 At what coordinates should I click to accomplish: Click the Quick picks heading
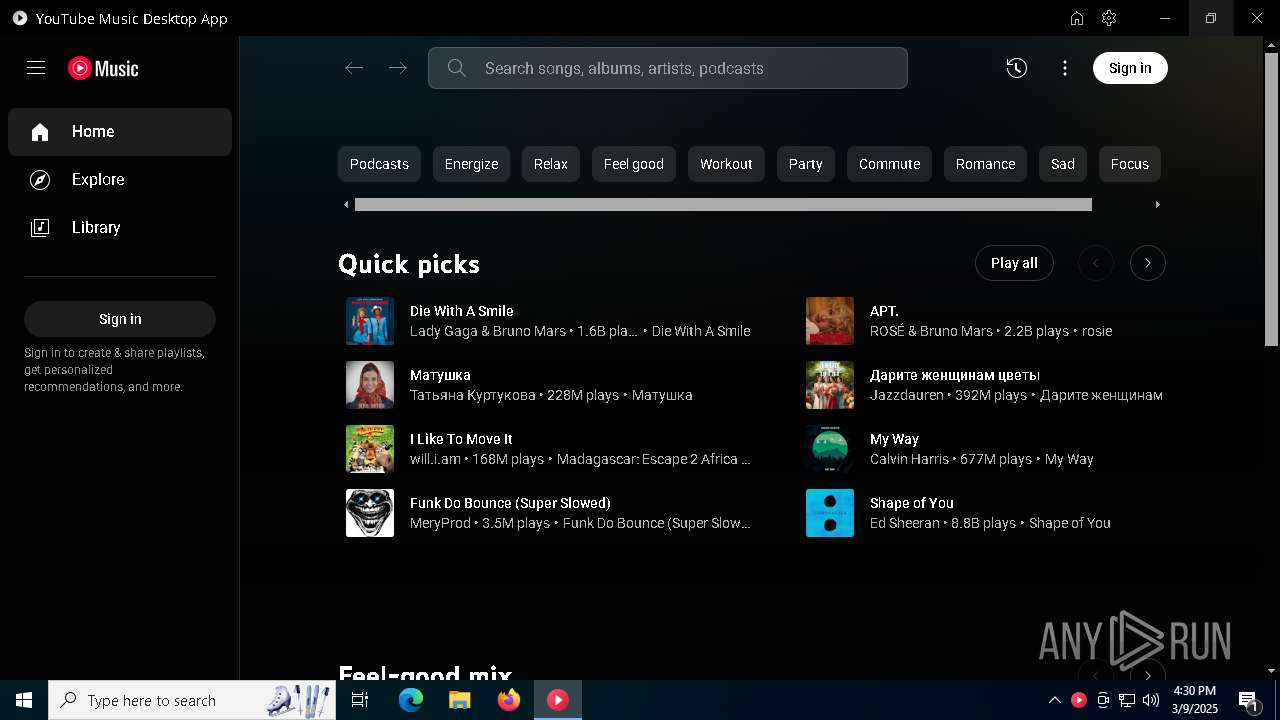(409, 264)
